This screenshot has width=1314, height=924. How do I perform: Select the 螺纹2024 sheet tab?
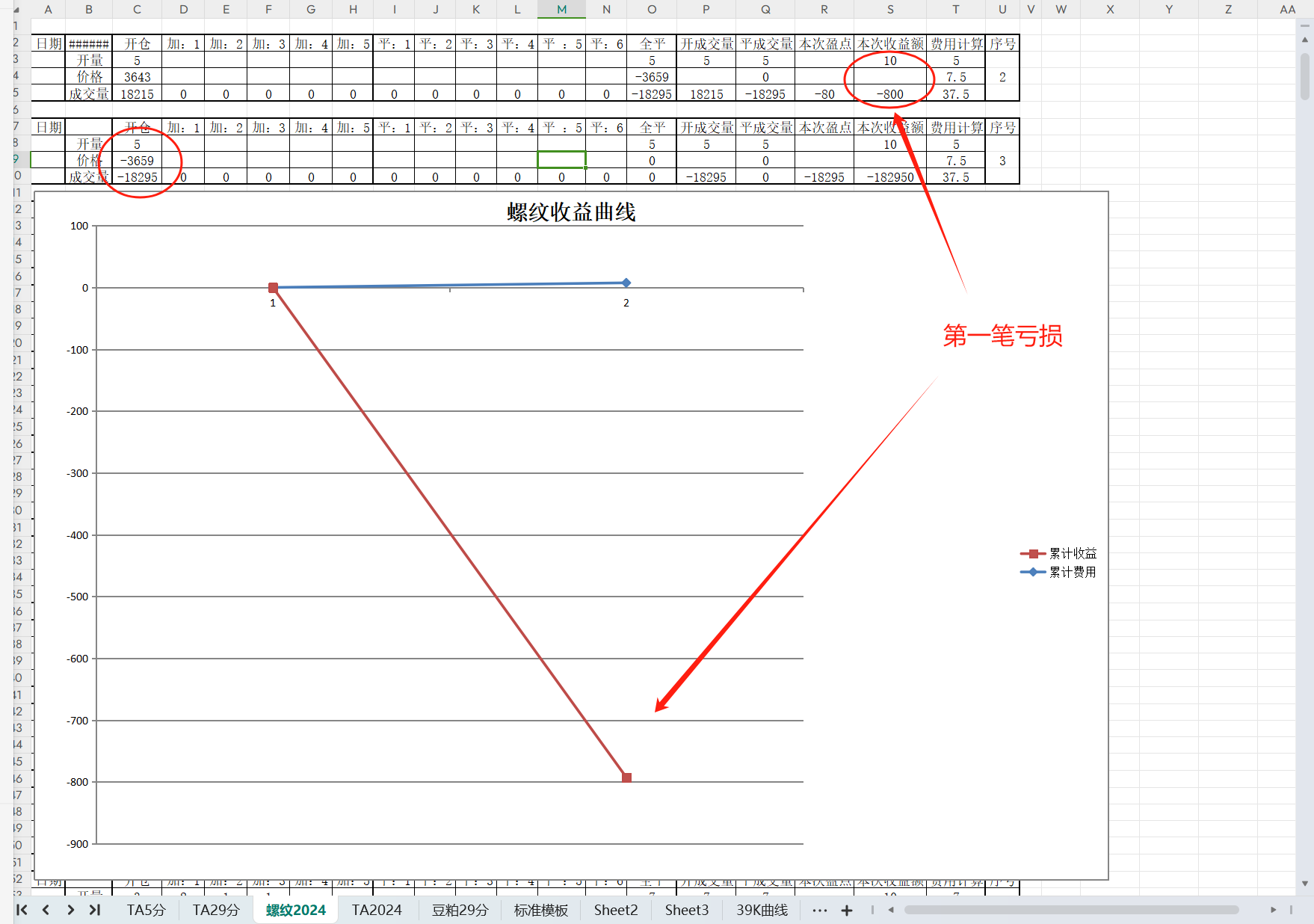coord(296,910)
